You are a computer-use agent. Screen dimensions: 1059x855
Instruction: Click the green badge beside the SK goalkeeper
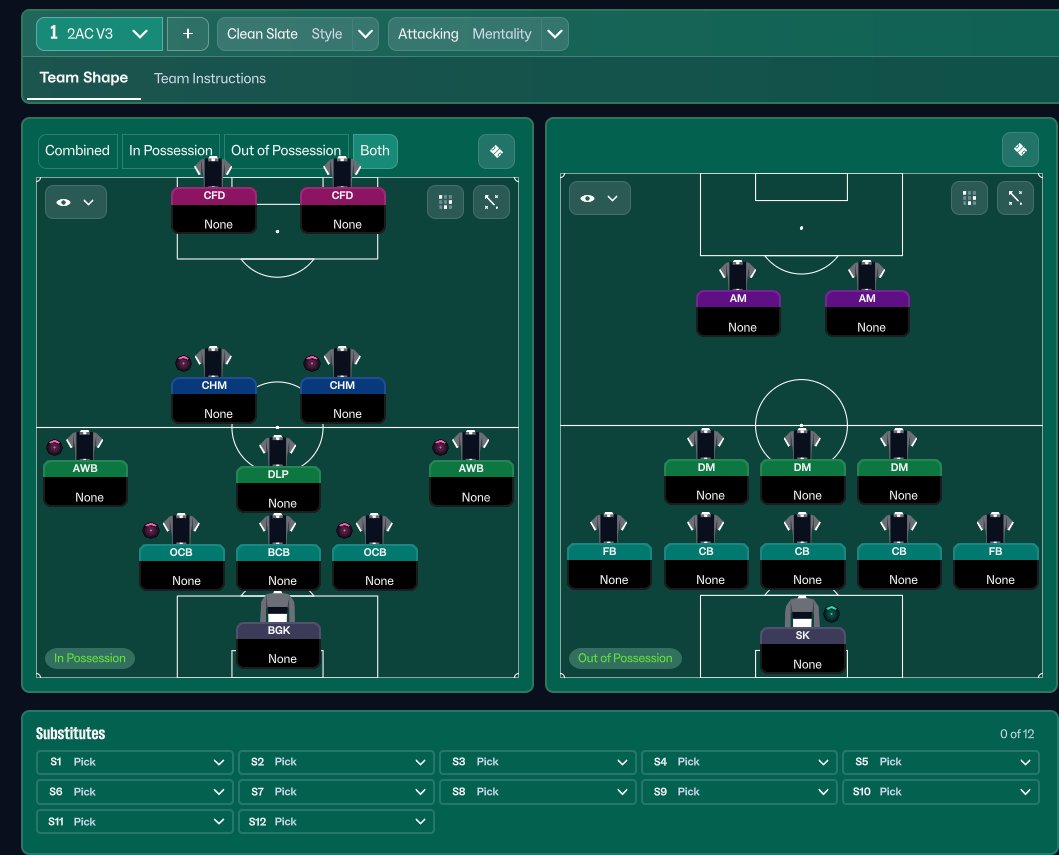point(831,613)
